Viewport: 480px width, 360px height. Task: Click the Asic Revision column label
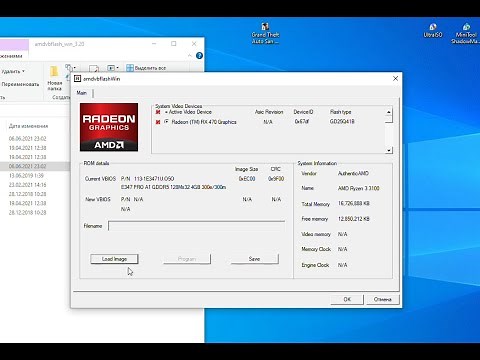269,112
